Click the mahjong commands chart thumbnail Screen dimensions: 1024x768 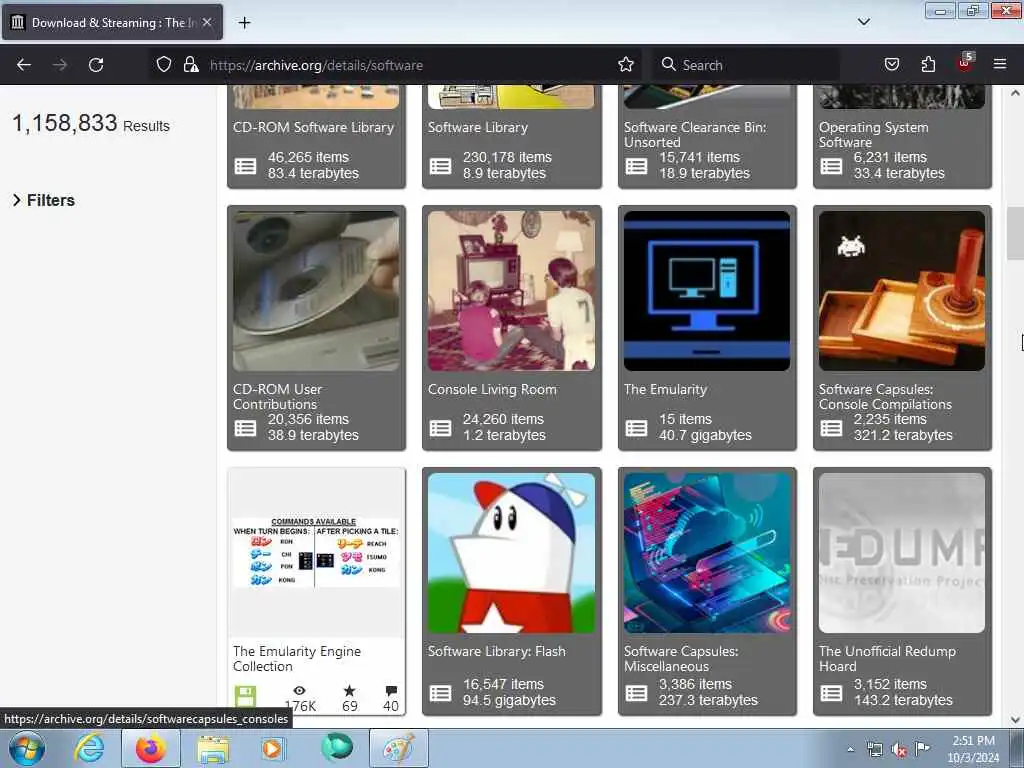316,552
